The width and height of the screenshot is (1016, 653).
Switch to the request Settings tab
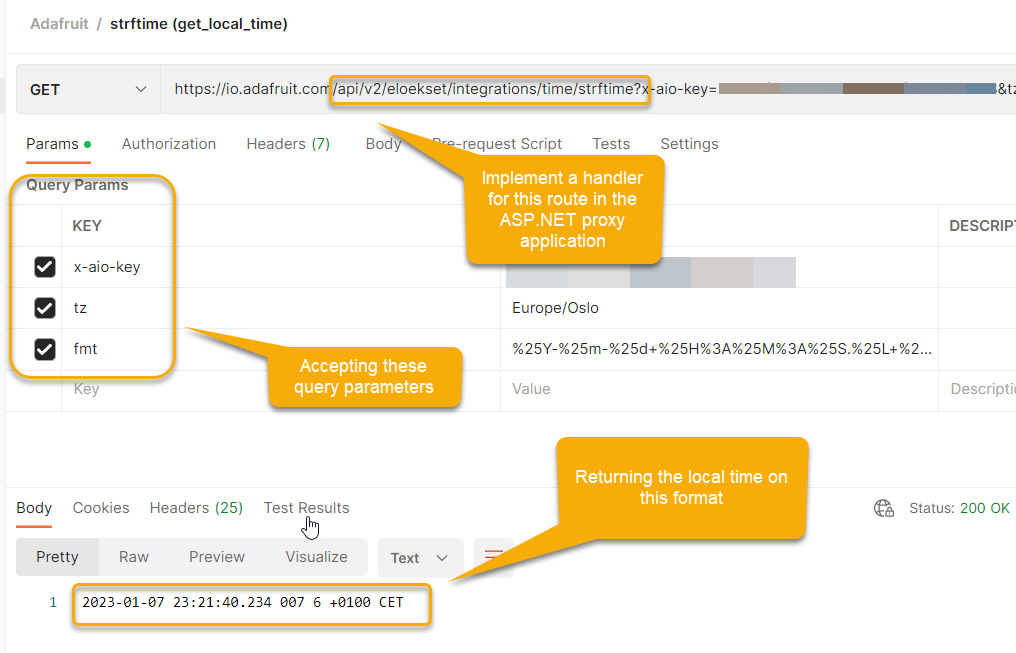pyautogui.click(x=688, y=144)
